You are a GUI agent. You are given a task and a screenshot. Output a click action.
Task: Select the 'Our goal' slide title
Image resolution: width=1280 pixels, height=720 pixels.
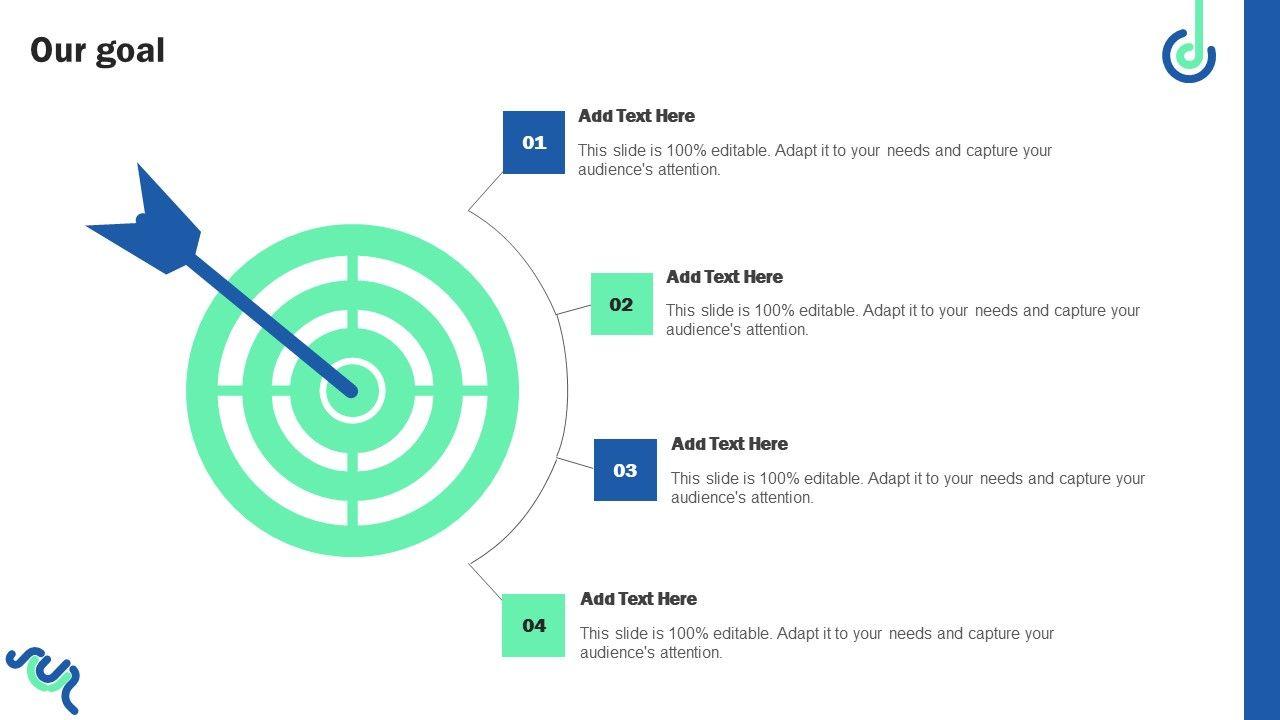(97, 50)
